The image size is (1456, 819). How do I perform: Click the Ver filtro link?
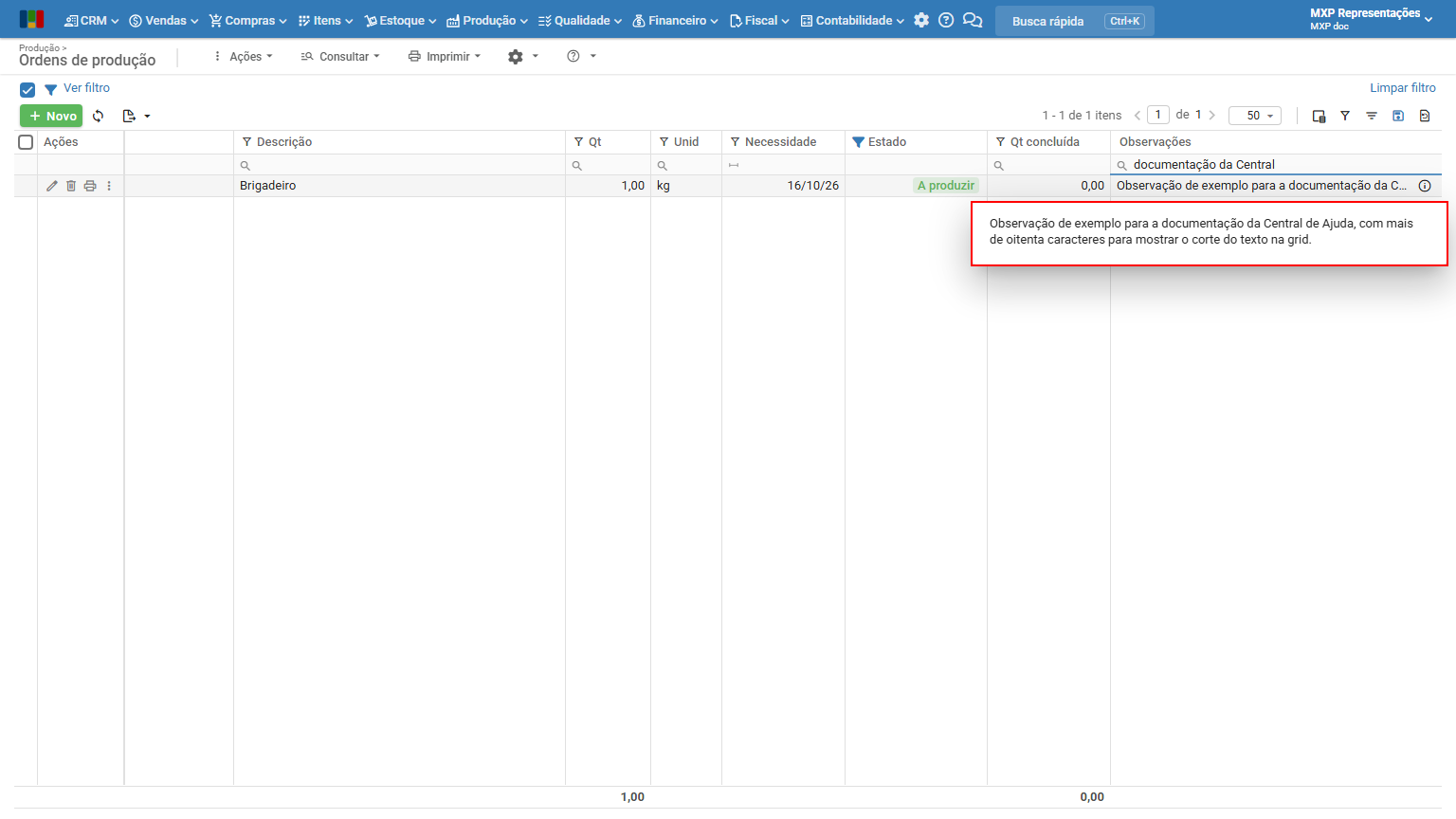(86, 88)
